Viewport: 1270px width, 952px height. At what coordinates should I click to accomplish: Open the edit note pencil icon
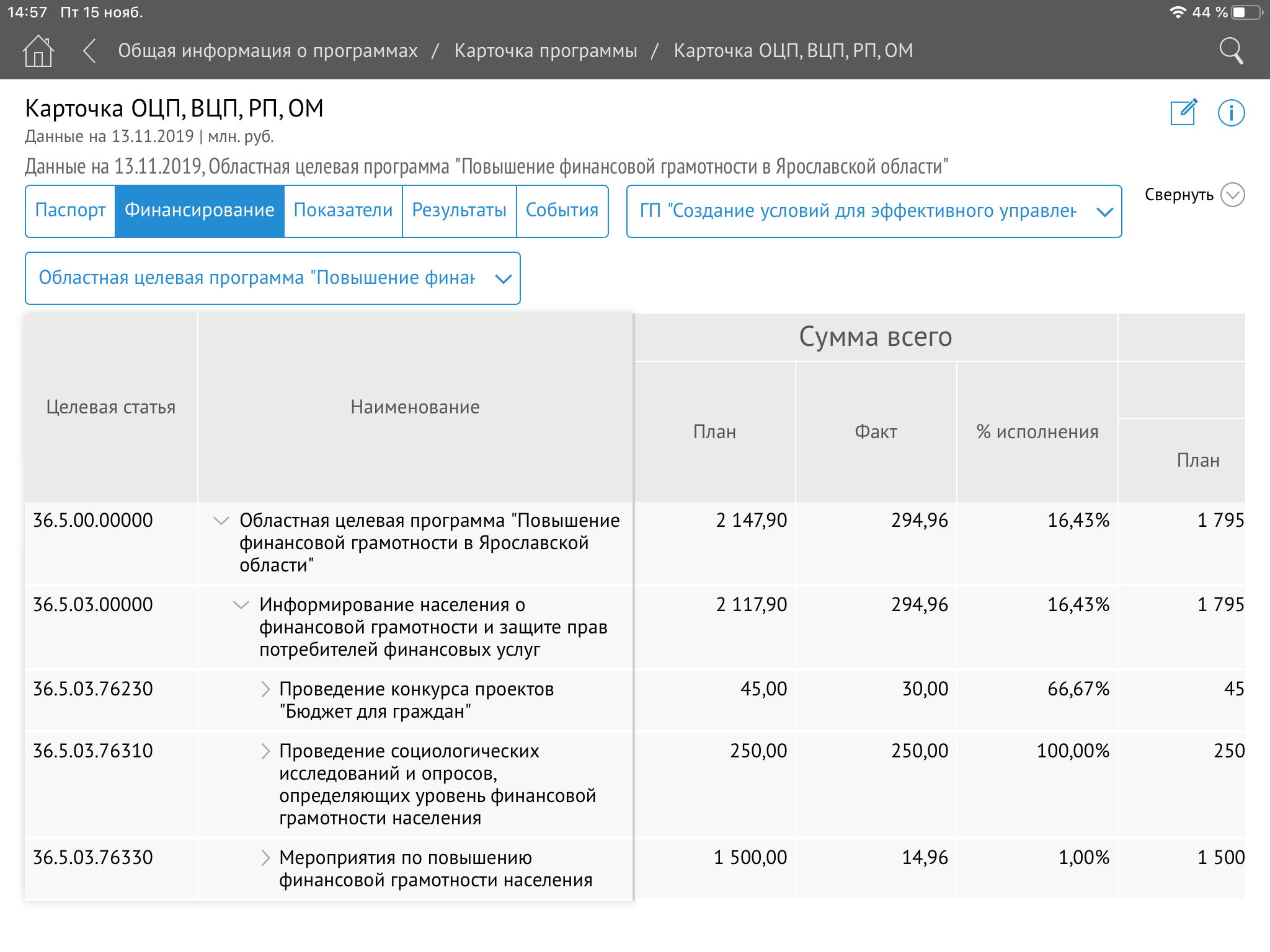click(1184, 112)
